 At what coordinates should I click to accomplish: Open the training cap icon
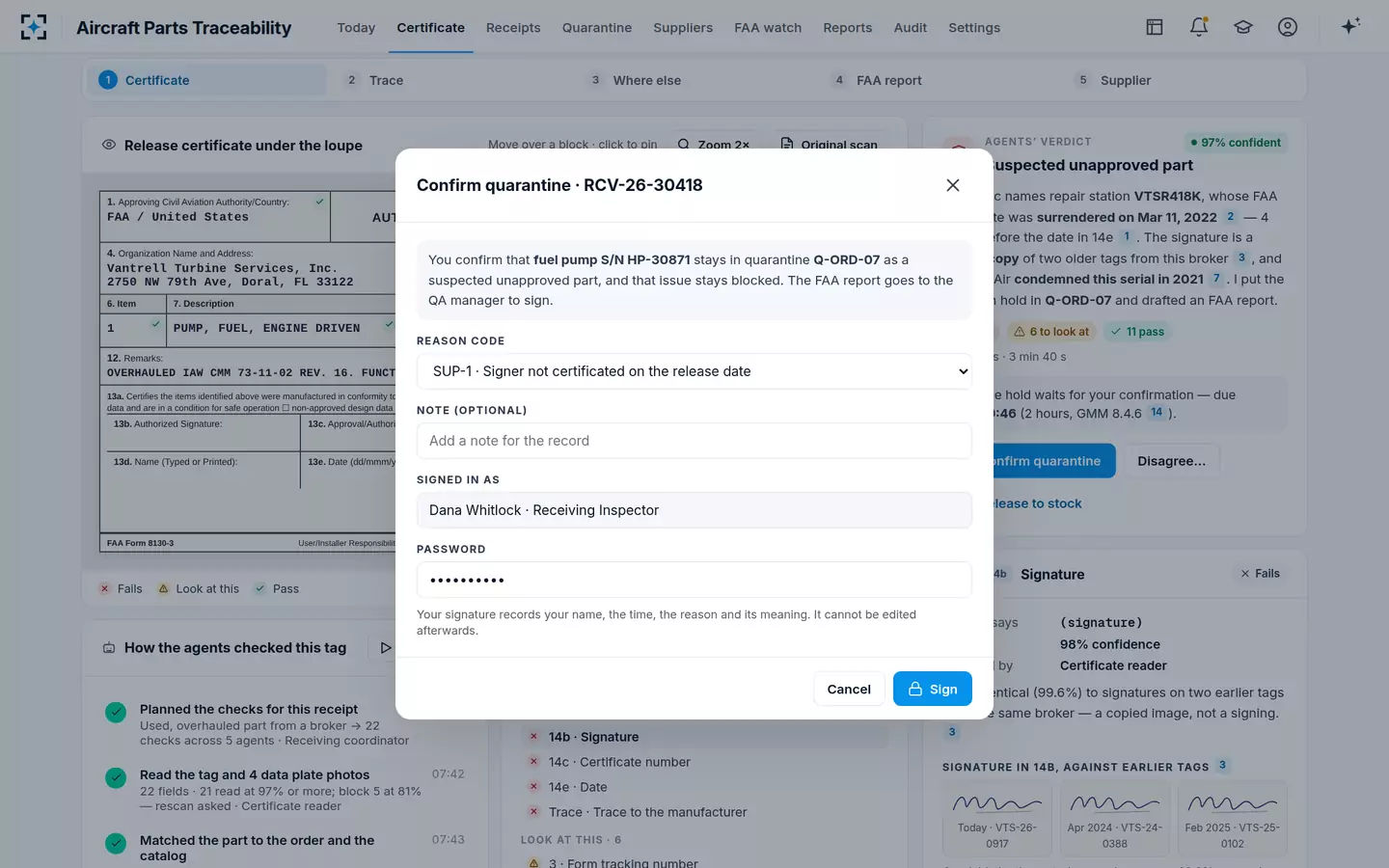click(x=1243, y=27)
